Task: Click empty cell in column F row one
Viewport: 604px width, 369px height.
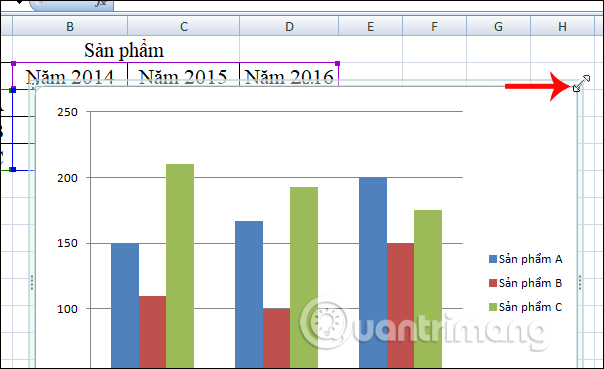Action: point(434,50)
